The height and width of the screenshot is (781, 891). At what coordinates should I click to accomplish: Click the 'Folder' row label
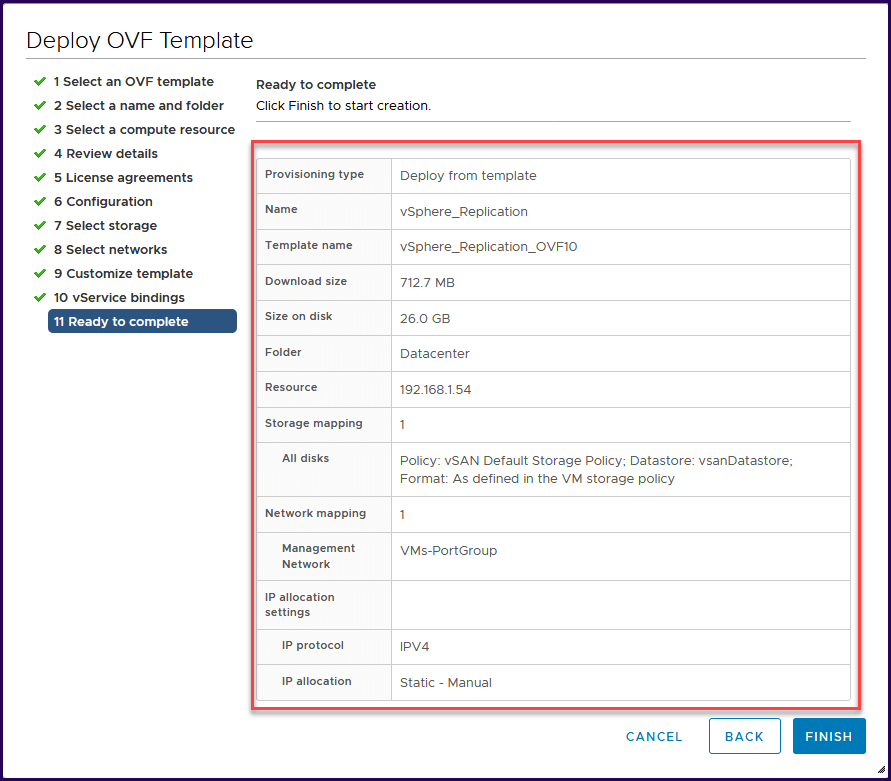pos(283,352)
